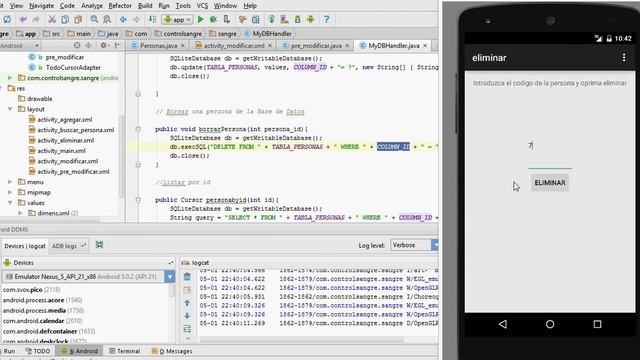Click the Undo arrow icon
Image resolution: width=640 pixels, height=360 pixels.
tap(23, 19)
